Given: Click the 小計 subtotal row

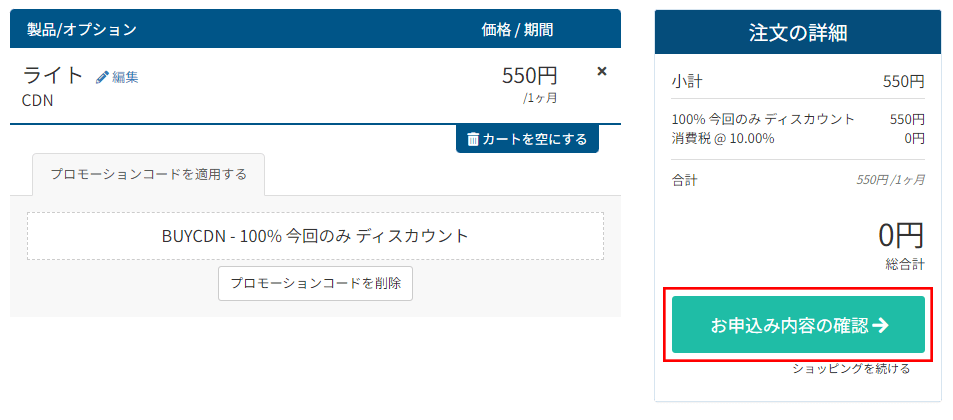Looking at the screenshot, I should (x=798, y=81).
